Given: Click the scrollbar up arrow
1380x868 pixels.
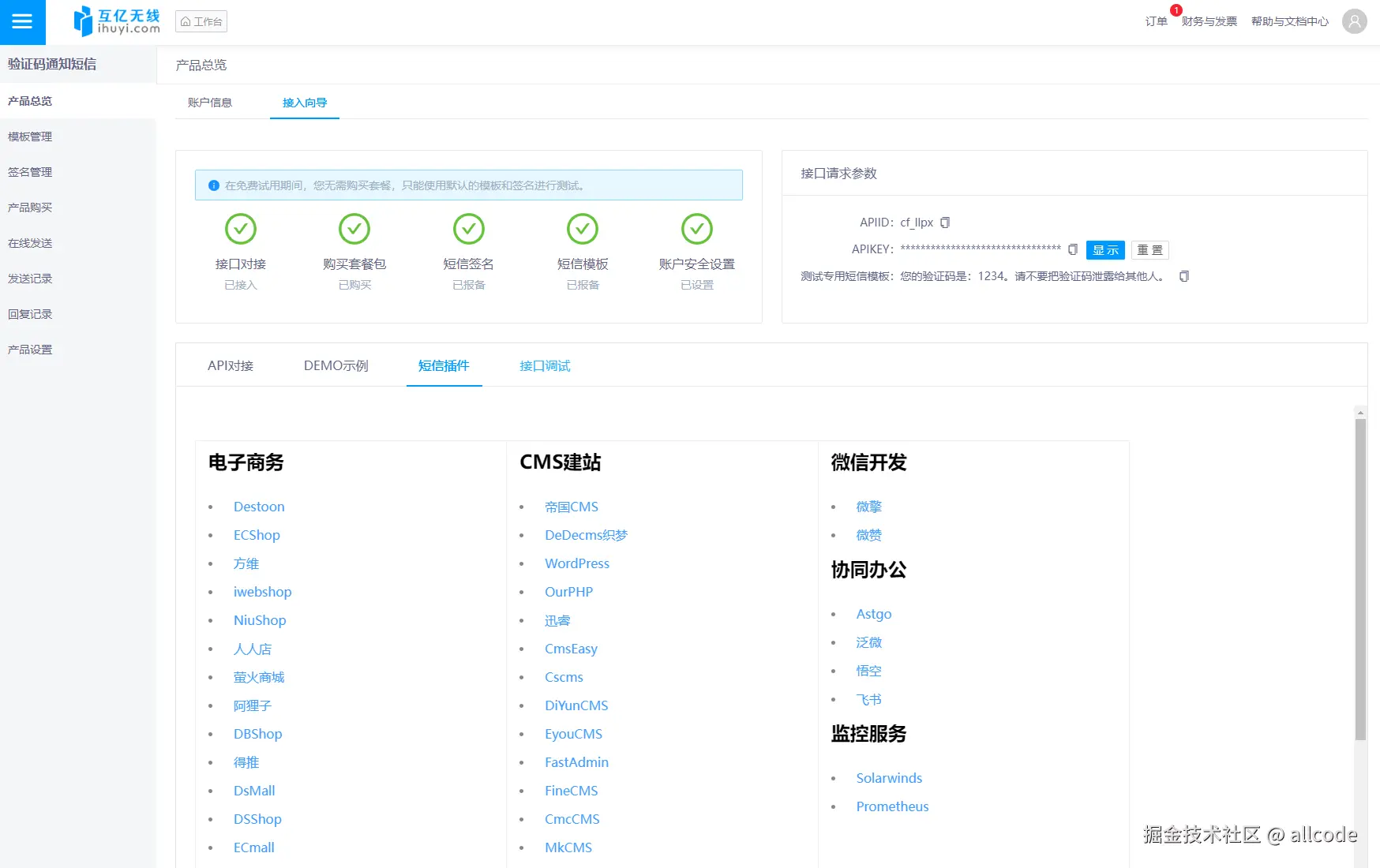Looking at the screenshot, I should point(1360,412).
